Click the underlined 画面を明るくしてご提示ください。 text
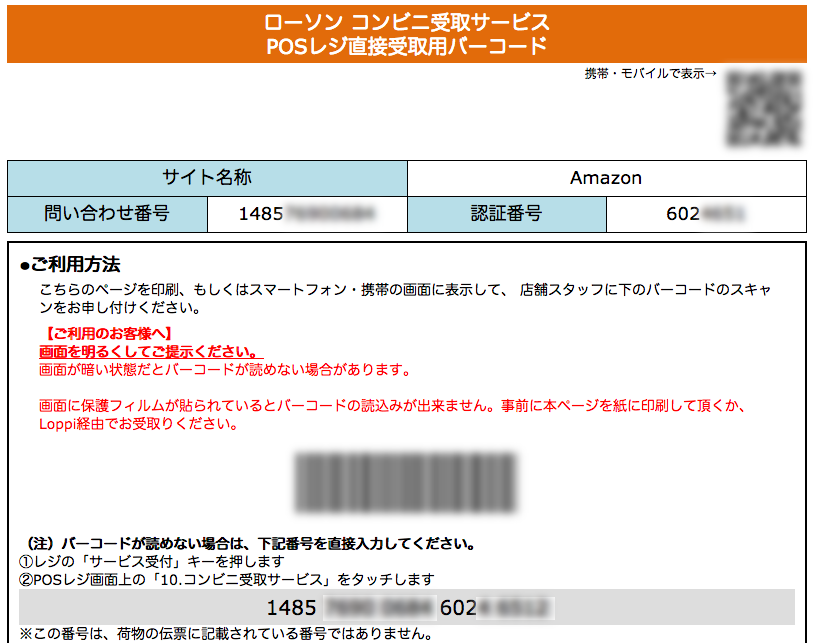 151,352
